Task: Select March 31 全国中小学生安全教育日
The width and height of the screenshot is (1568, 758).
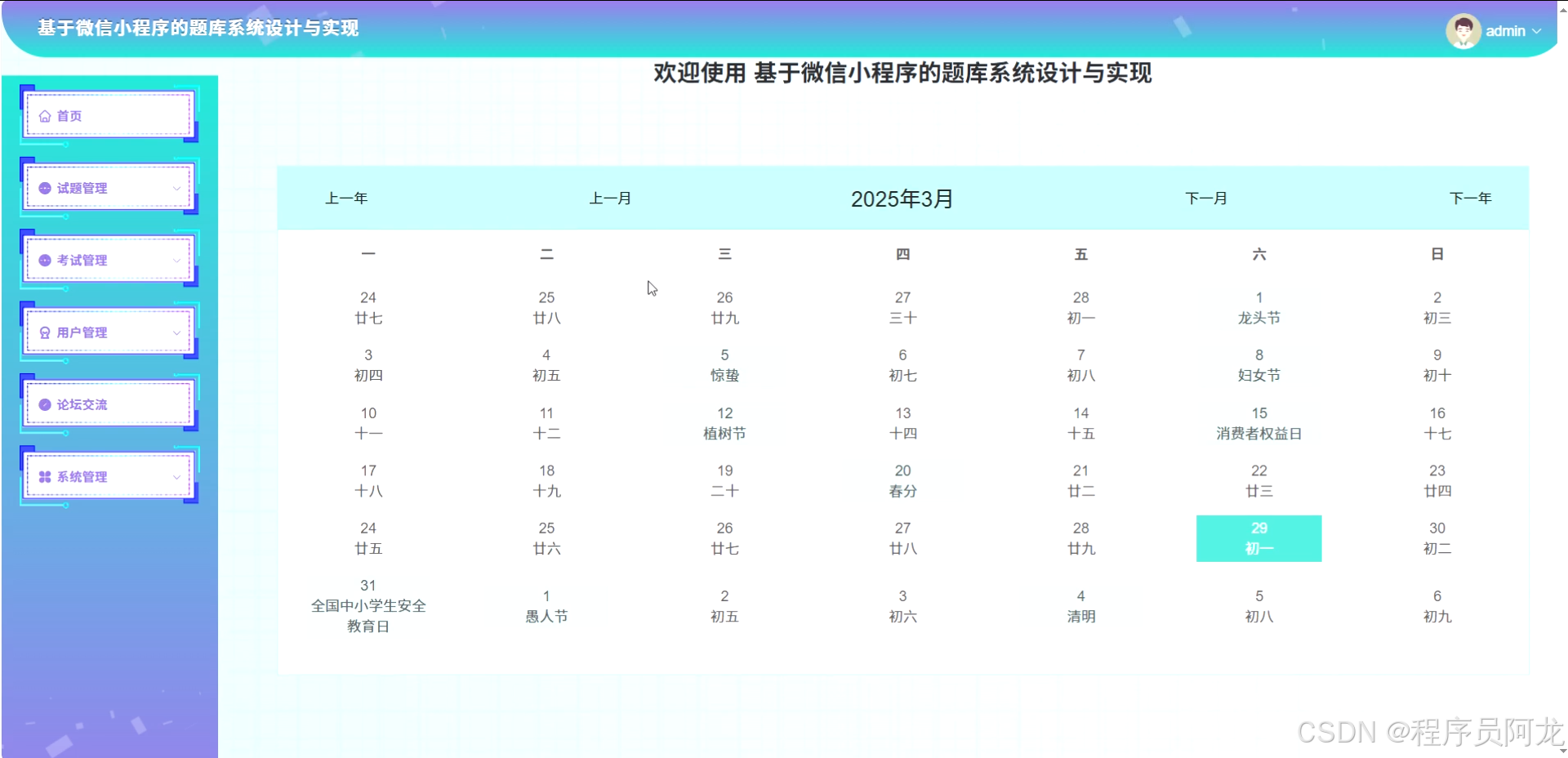Action: pos(368,606)
